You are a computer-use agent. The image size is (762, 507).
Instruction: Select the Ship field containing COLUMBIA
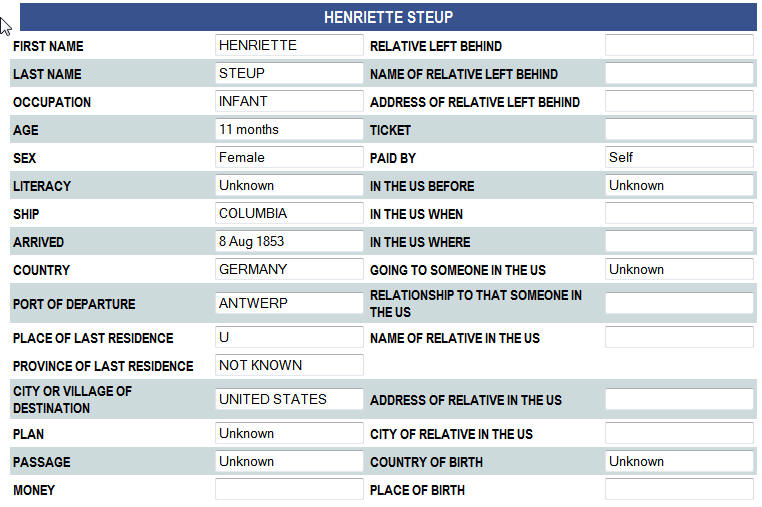[x=289, y=214]
